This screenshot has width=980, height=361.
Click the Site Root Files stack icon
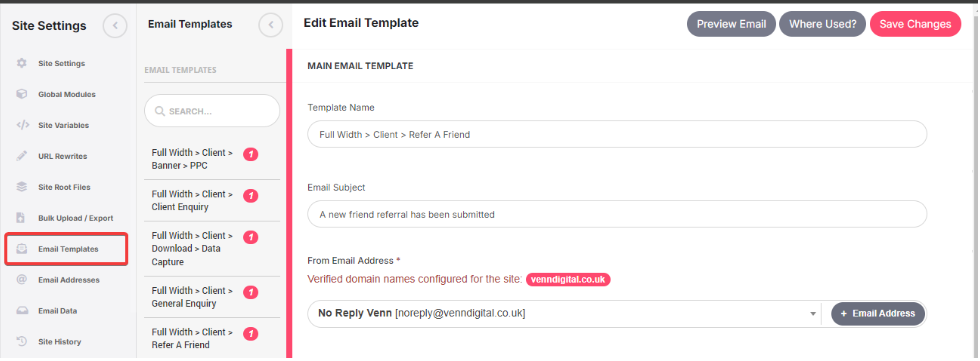click(22, 187)
